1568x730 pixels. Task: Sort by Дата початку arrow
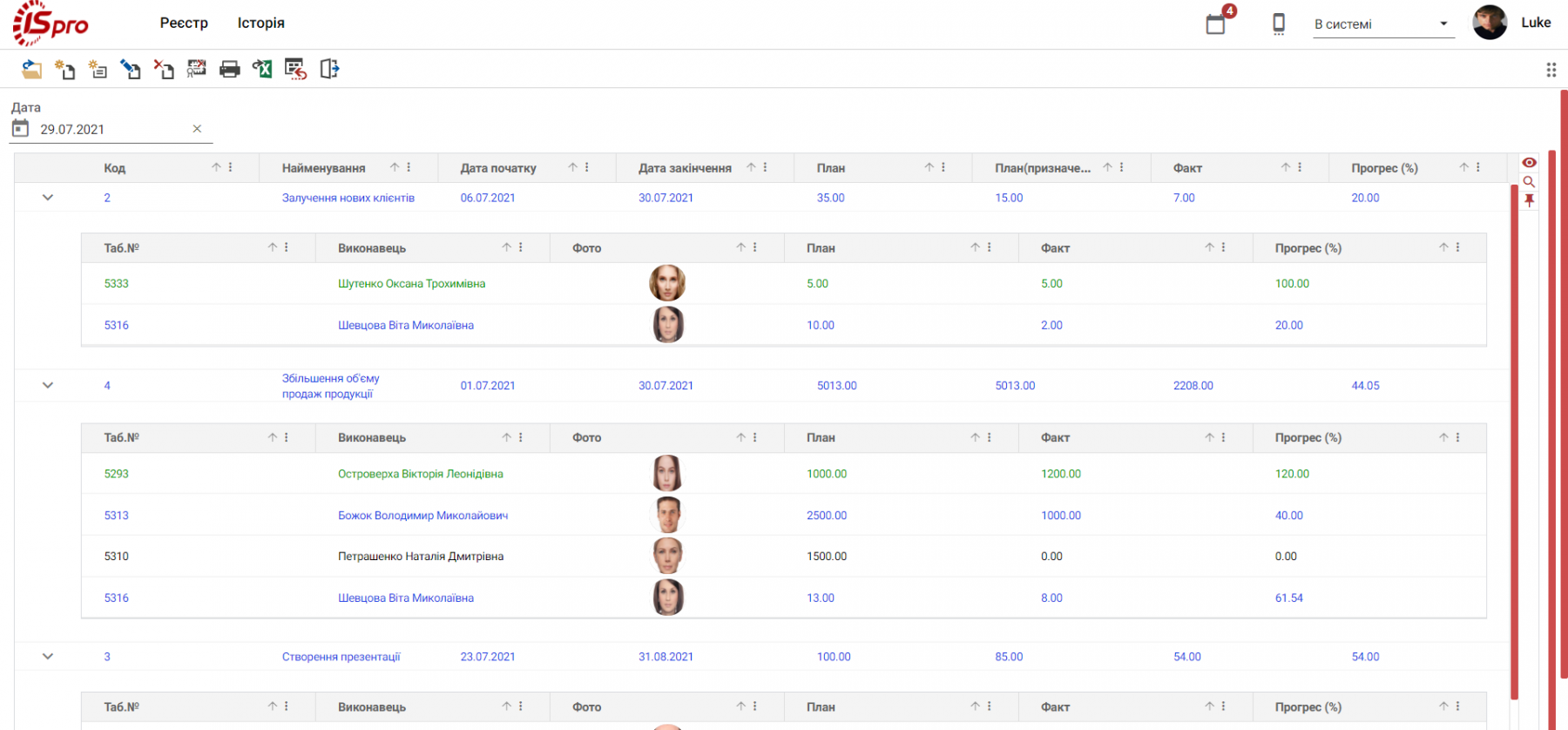point(573,167)
